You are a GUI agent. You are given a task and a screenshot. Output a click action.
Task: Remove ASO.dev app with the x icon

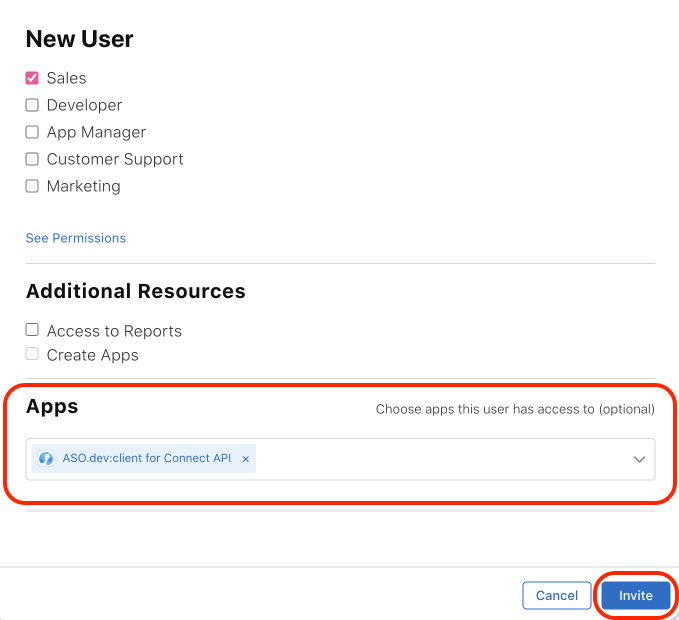(x=246, y=459)
